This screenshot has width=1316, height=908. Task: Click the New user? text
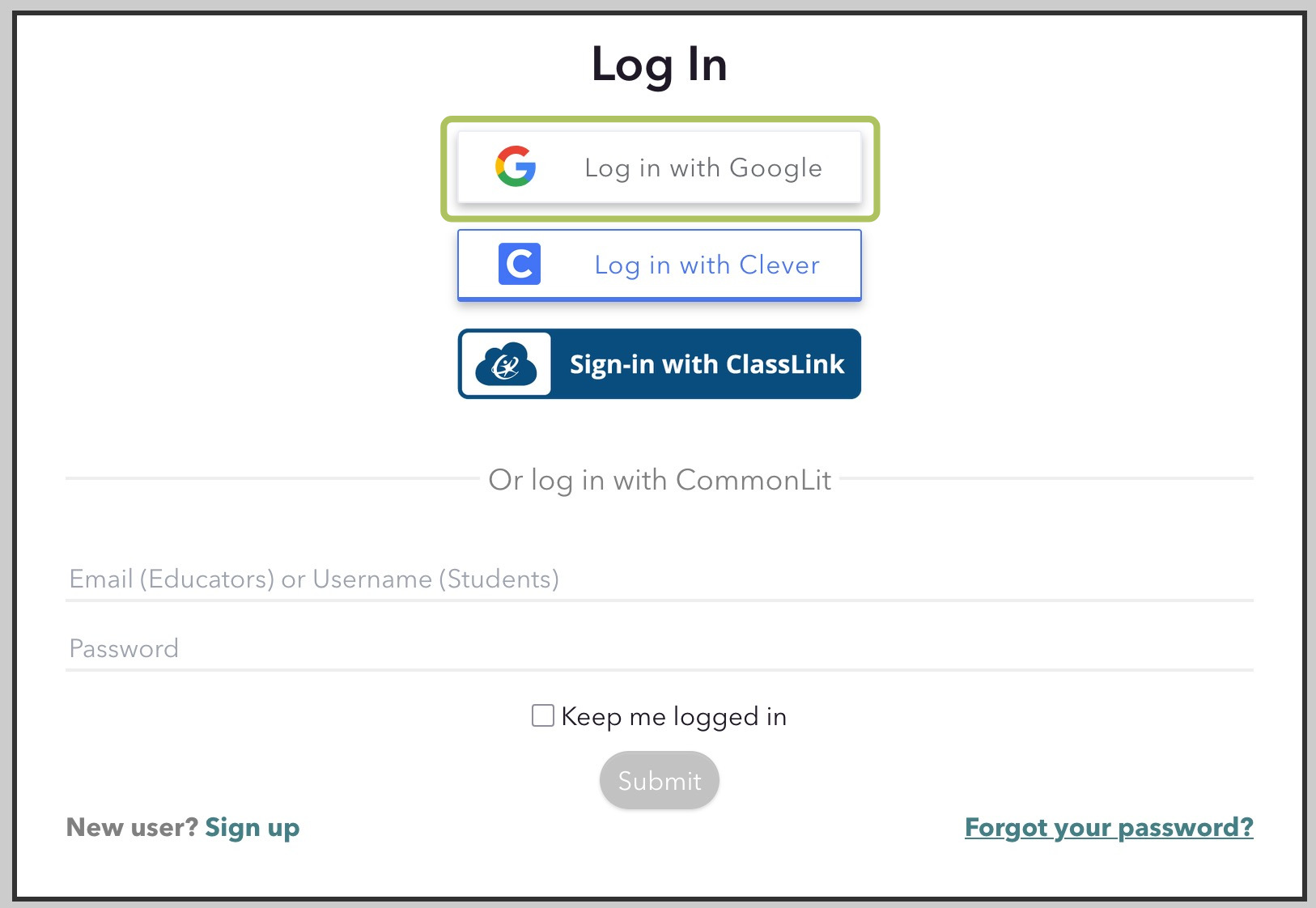coord(132,827)
